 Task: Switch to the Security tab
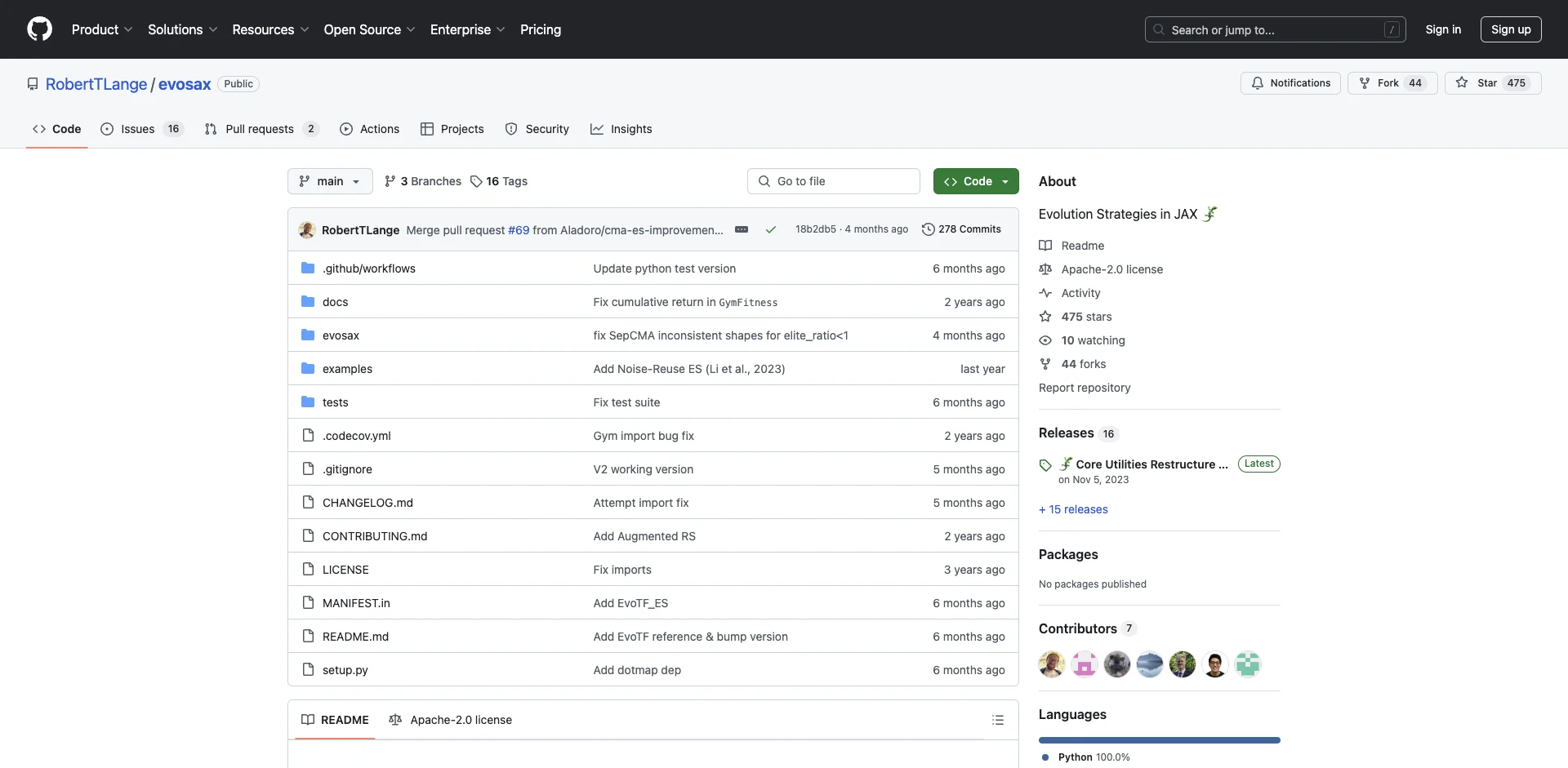[537, 129]
